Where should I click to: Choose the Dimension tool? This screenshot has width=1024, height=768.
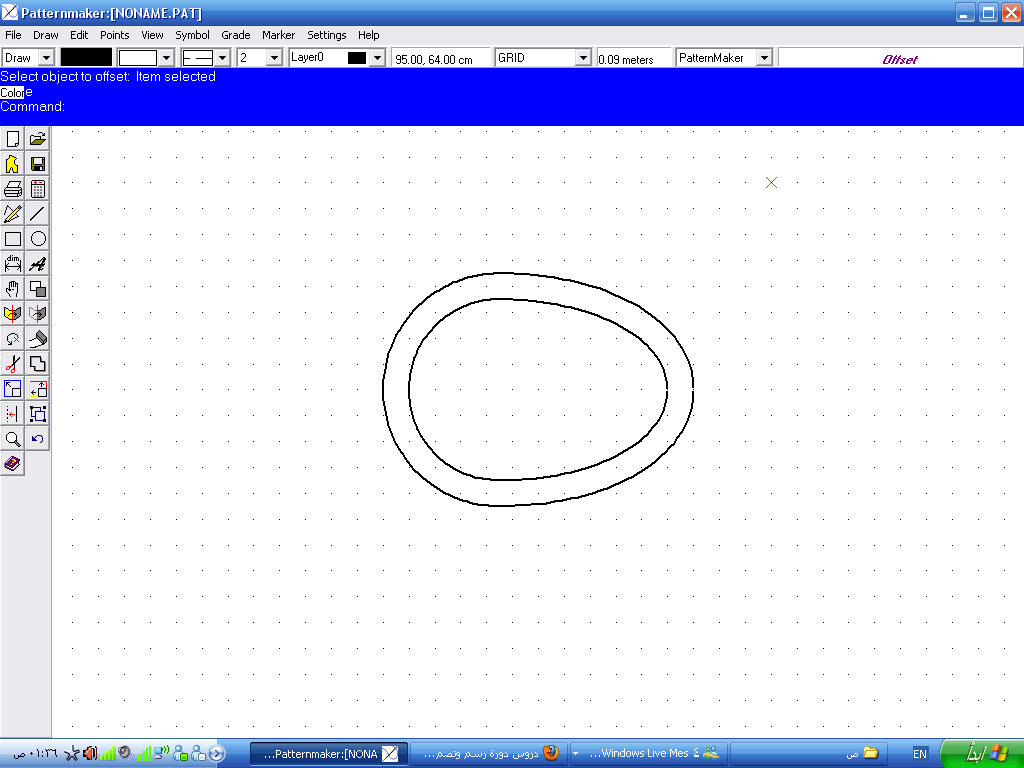(x=13, y=264)
